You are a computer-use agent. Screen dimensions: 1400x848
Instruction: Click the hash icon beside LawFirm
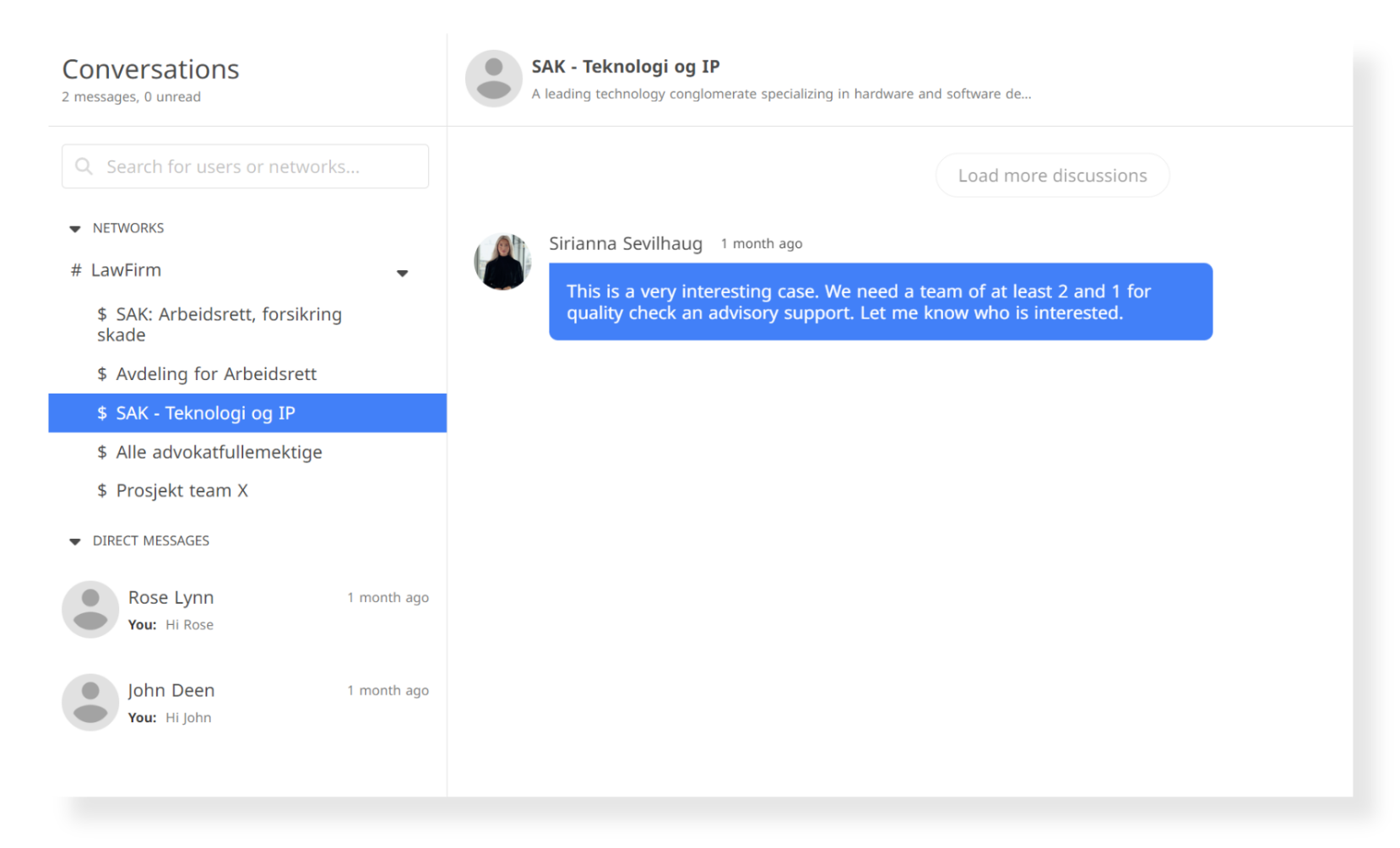click(76, 270)
